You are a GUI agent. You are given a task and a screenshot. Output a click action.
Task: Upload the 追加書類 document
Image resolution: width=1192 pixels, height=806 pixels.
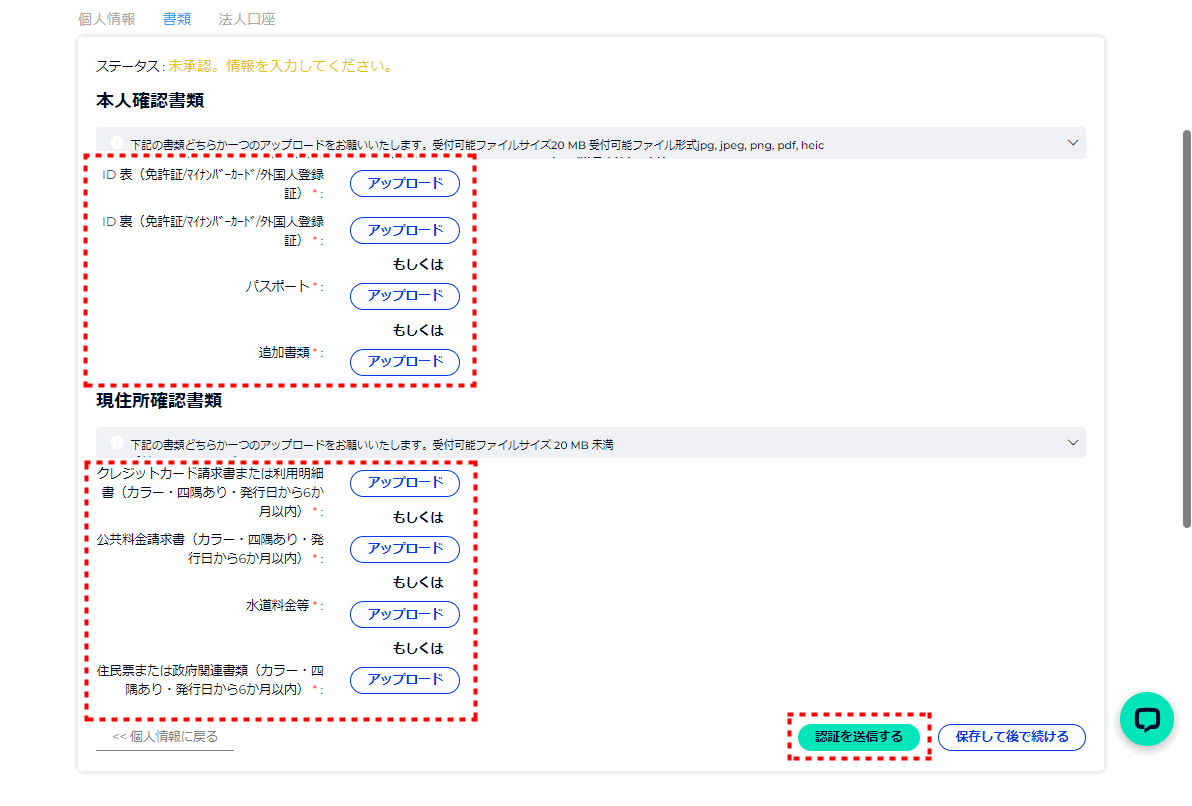404,362
